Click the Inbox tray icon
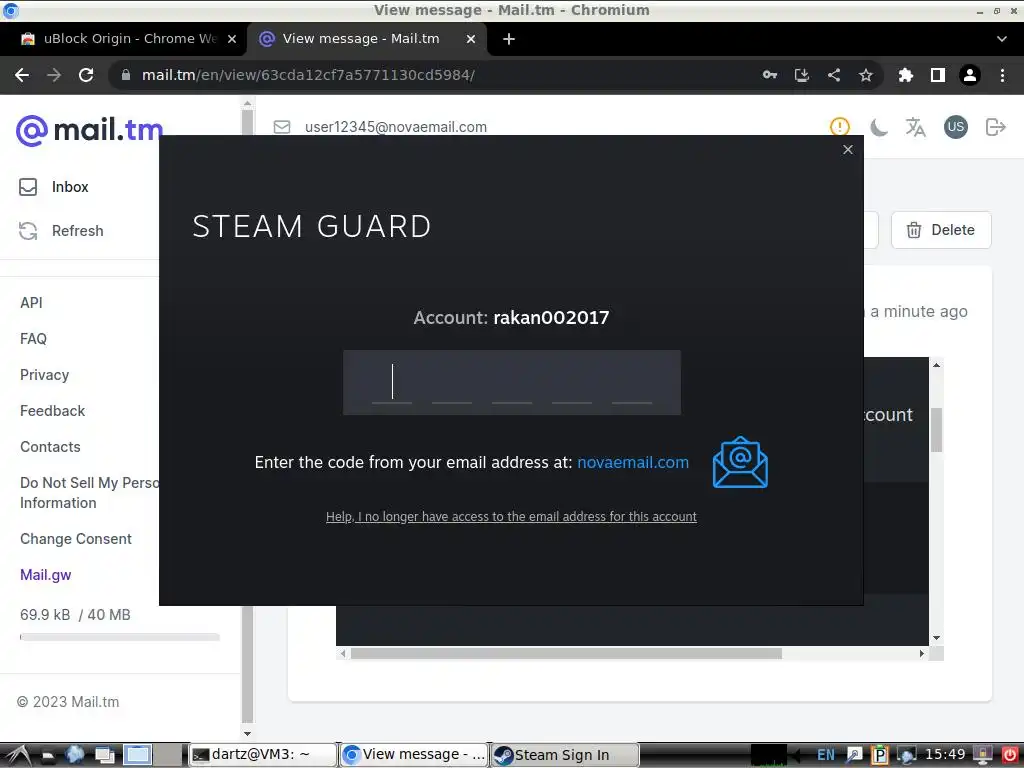The image size is (1024, 768). click(x=28, y=187)
